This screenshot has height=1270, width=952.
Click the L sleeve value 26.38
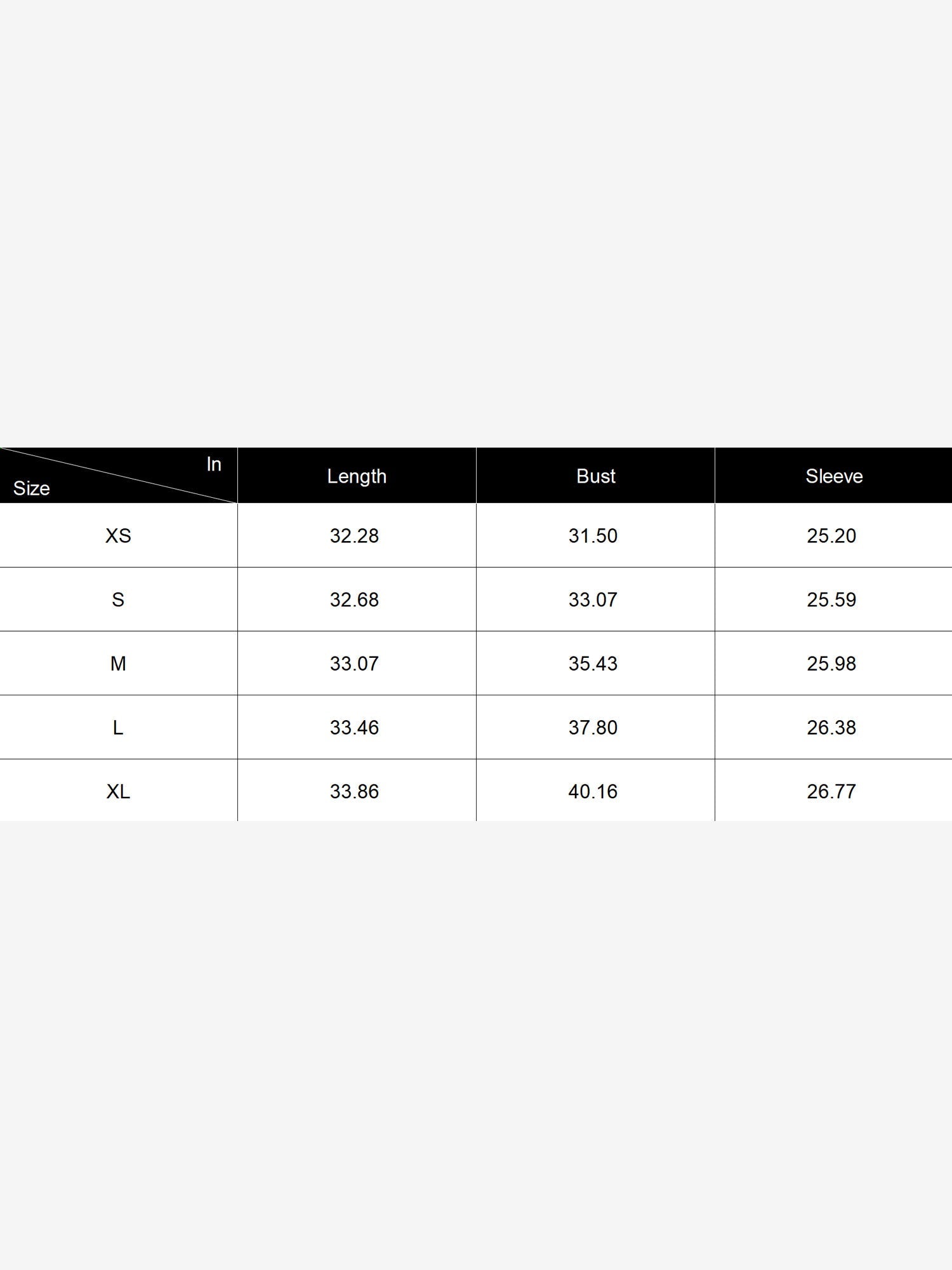pos(831,728)
